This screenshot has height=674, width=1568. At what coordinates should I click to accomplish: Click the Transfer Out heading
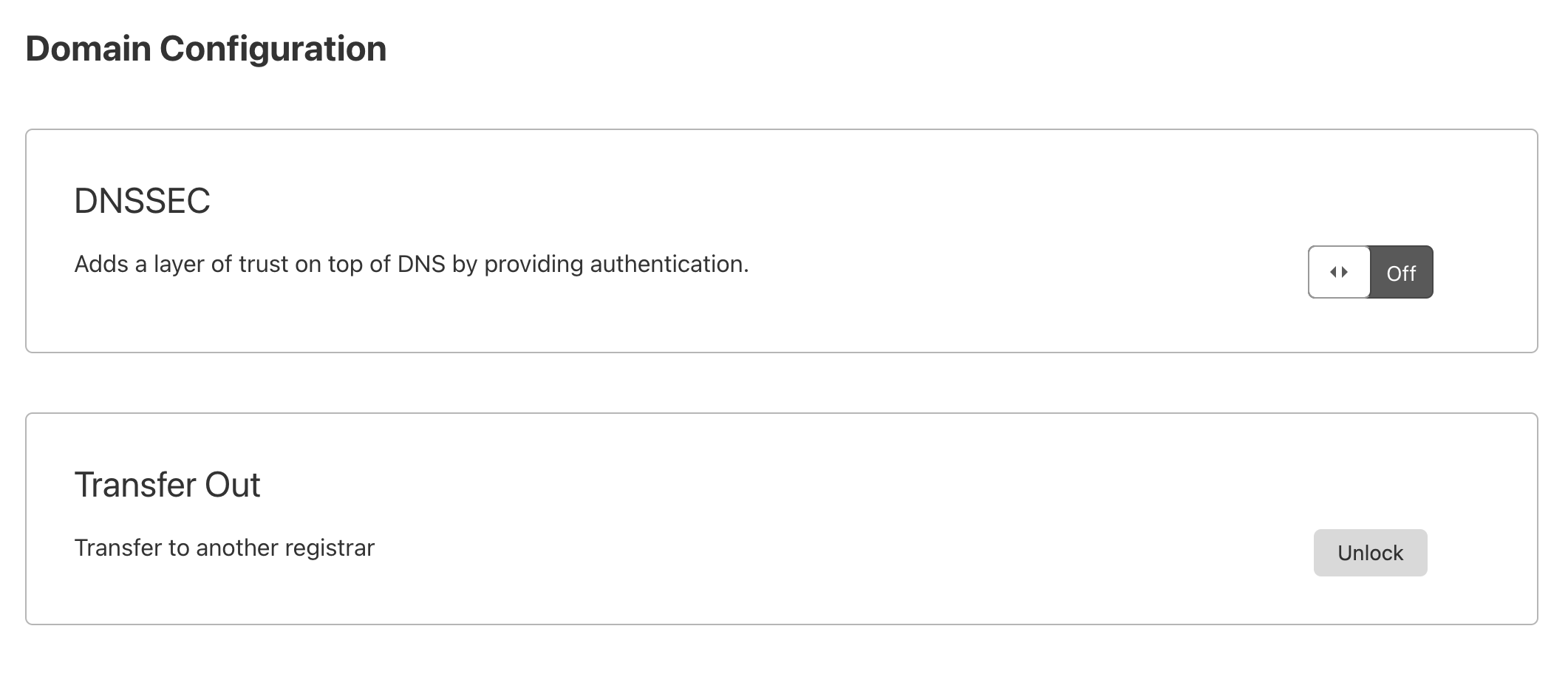coord(167,484)
